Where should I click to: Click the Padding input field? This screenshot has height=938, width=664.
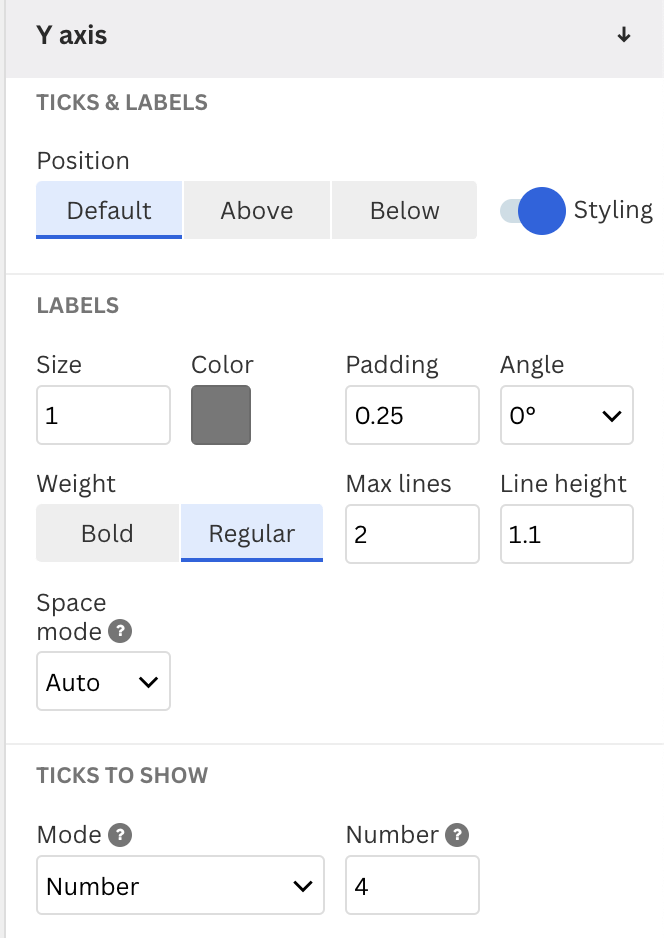[x=412, y=415]
